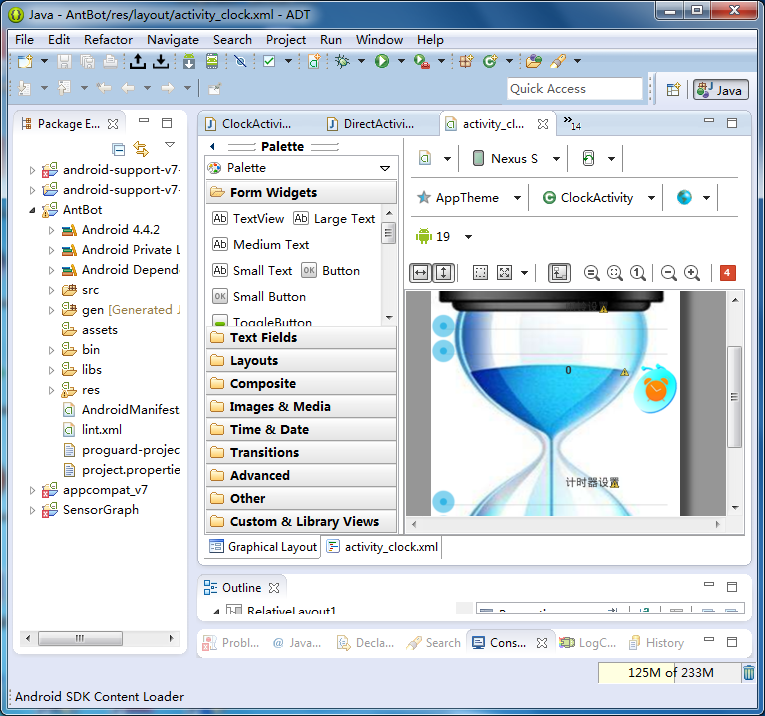This screenshot has height=716, width=765.
Task: Switch to the Java perspective button
Action: 720,89
